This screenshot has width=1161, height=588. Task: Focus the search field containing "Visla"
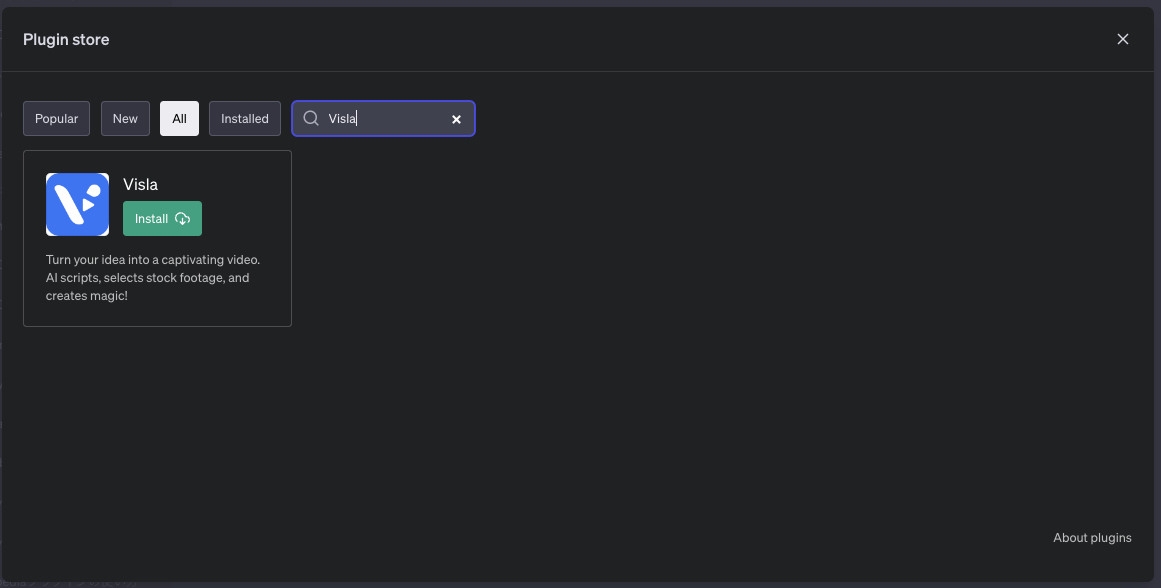click(x=385, y=118)
